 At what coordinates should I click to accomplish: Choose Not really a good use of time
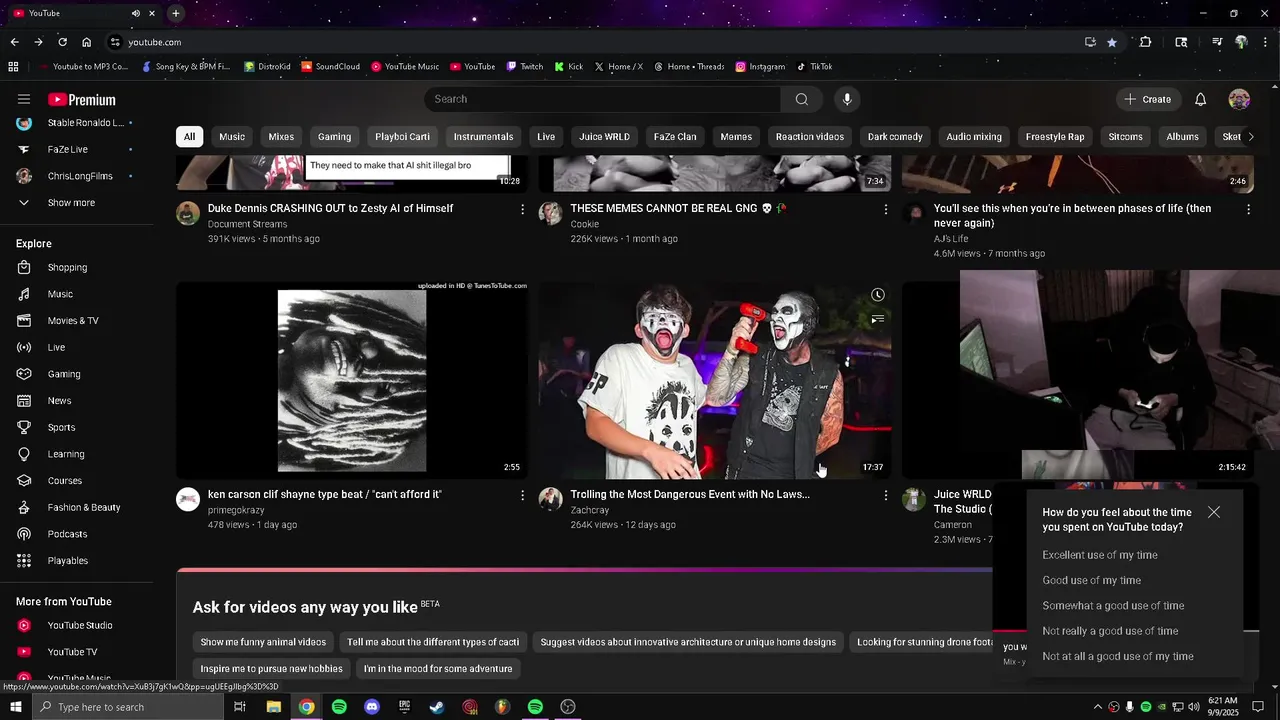(x=1110, y=631)
